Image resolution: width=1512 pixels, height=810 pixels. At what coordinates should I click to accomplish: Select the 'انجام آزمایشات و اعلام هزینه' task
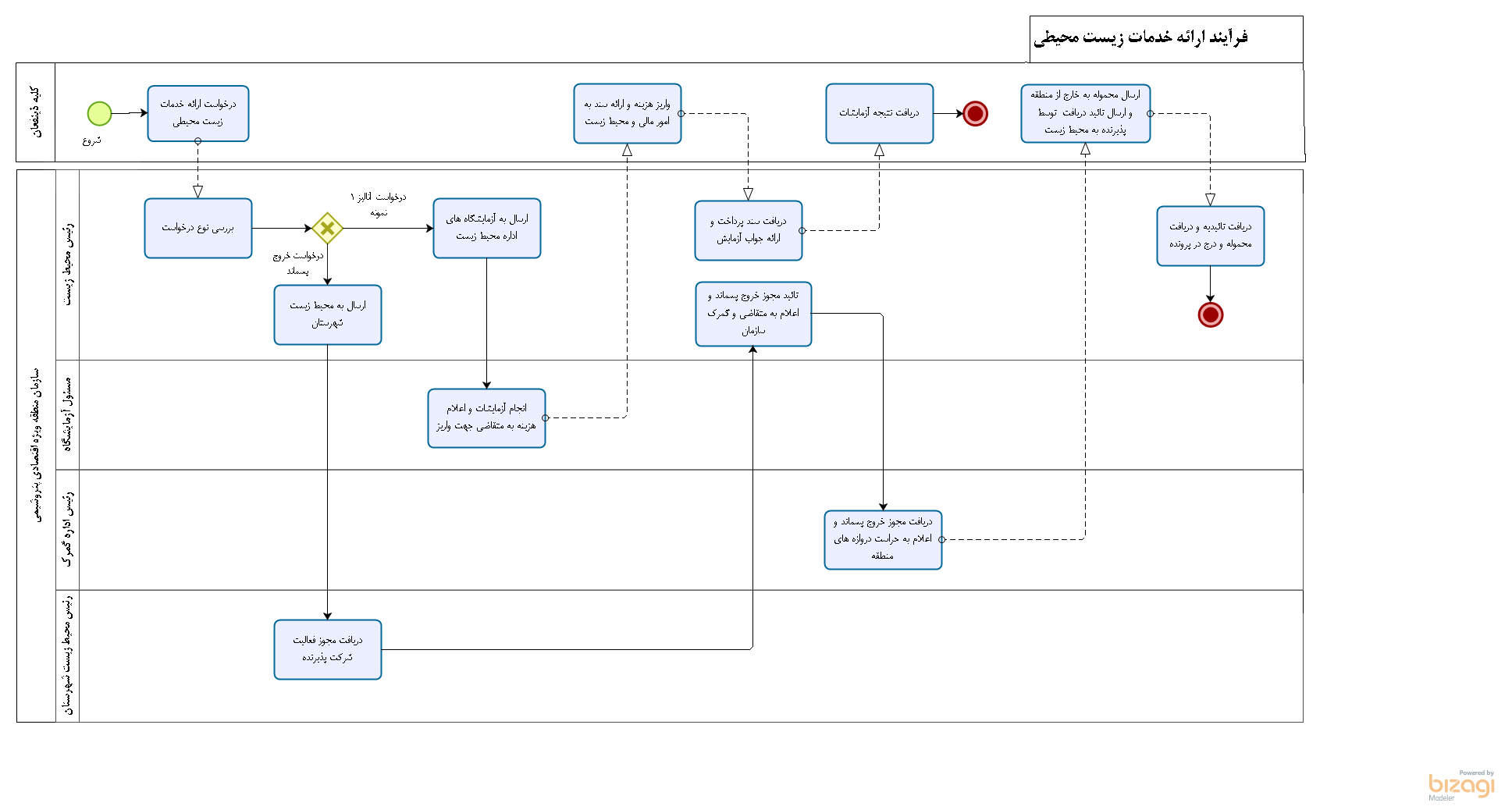coord(486,418)
